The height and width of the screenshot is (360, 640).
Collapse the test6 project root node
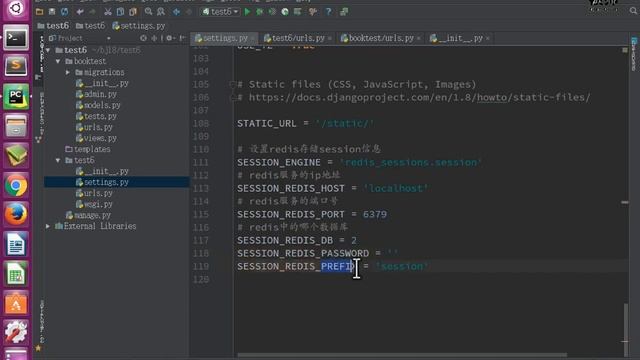[48, 50]
